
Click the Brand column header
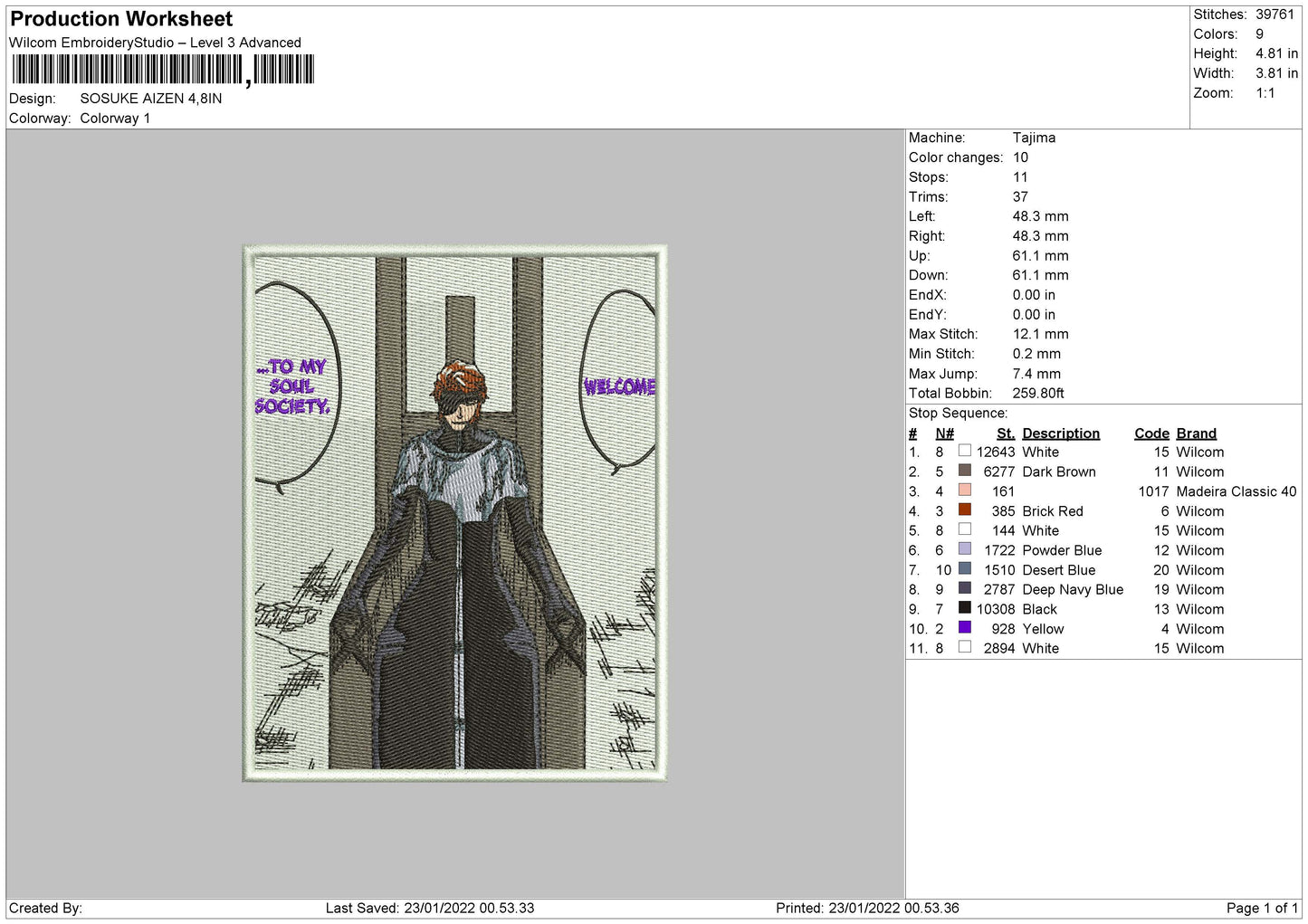[x=1196, y=433]
